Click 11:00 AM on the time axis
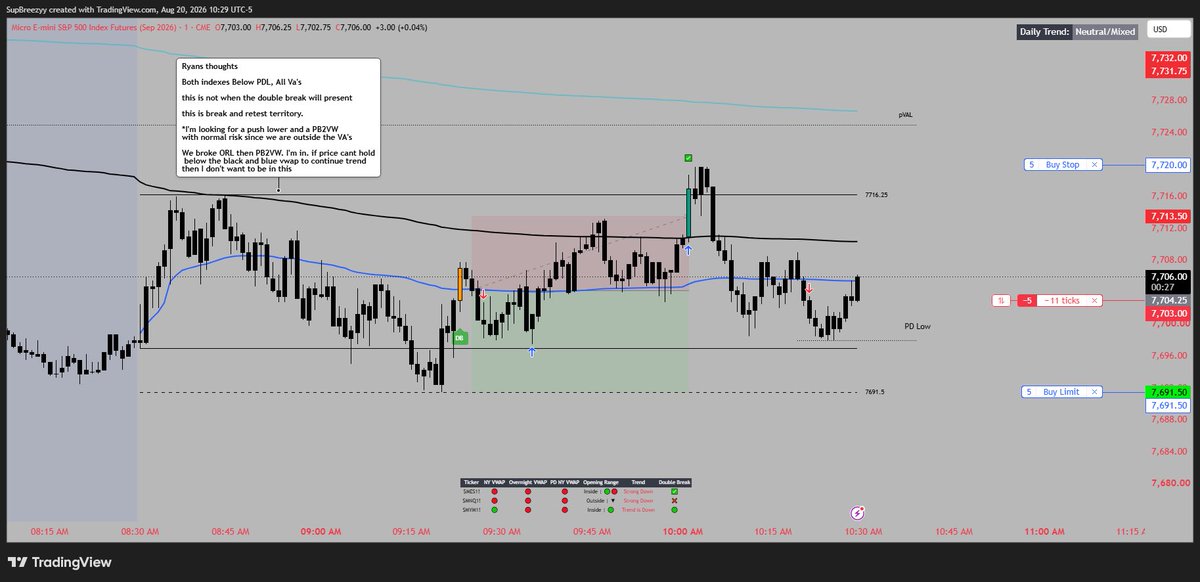Screen dimensions: 1200x582 click(1045, 533)
